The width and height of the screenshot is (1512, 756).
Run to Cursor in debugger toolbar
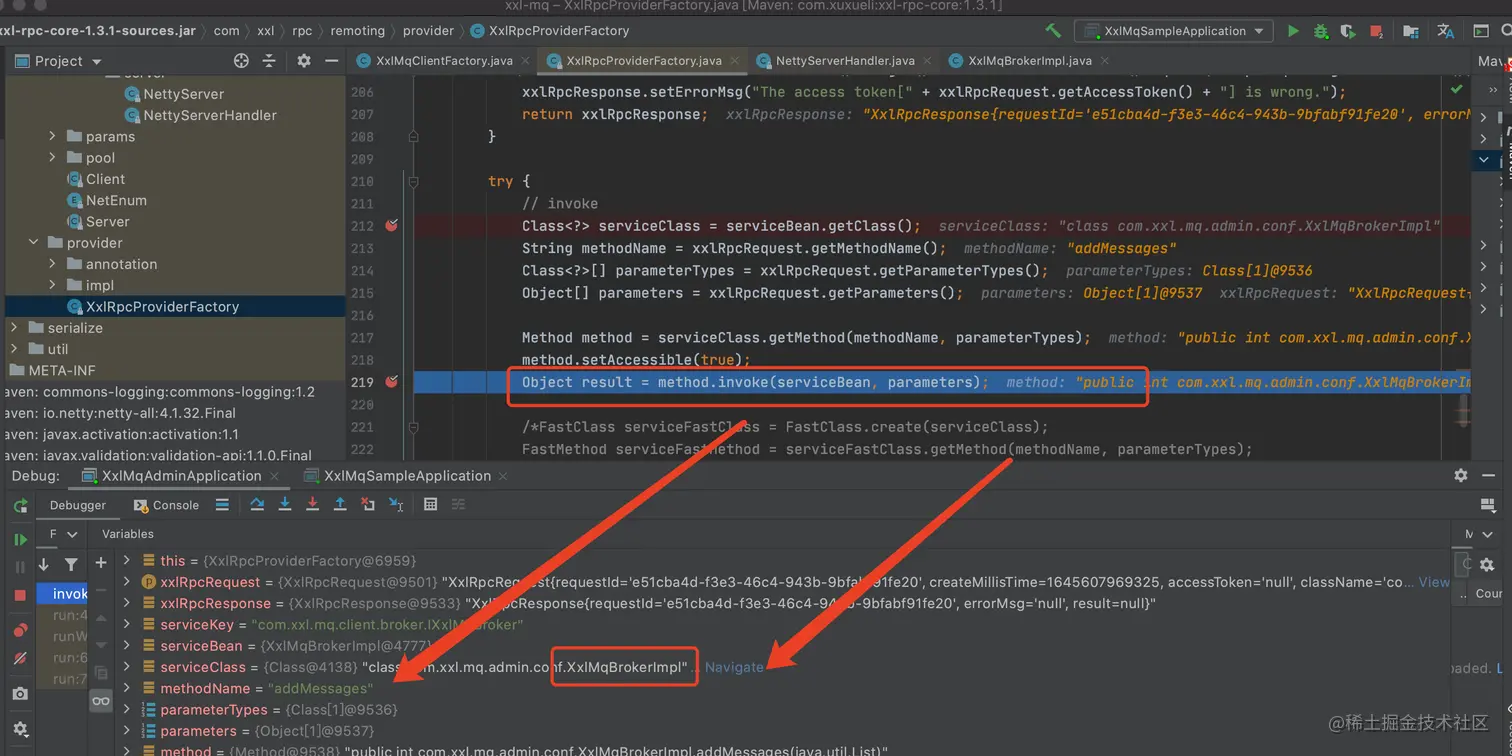[396, 505]
